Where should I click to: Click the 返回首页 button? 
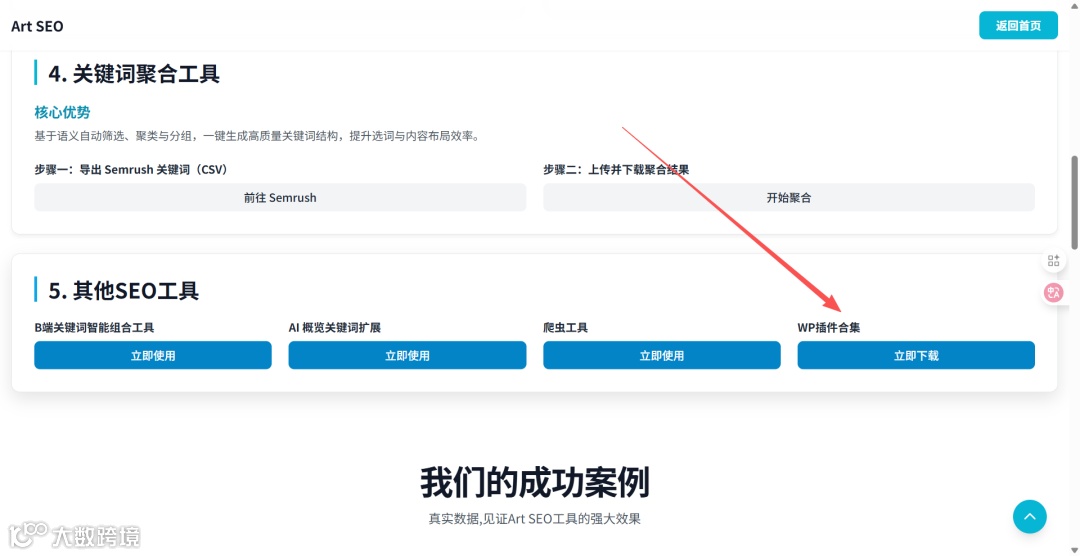(1018, 25)
